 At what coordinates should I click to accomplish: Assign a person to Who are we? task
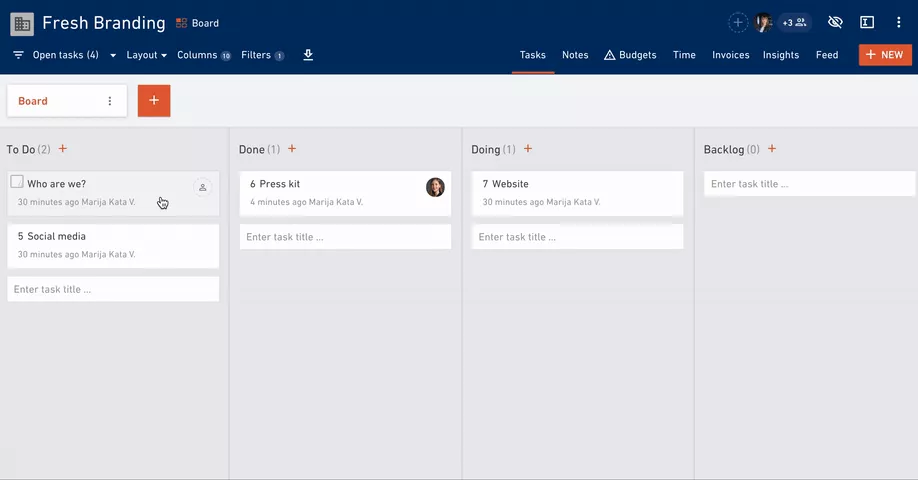point(203,187)
